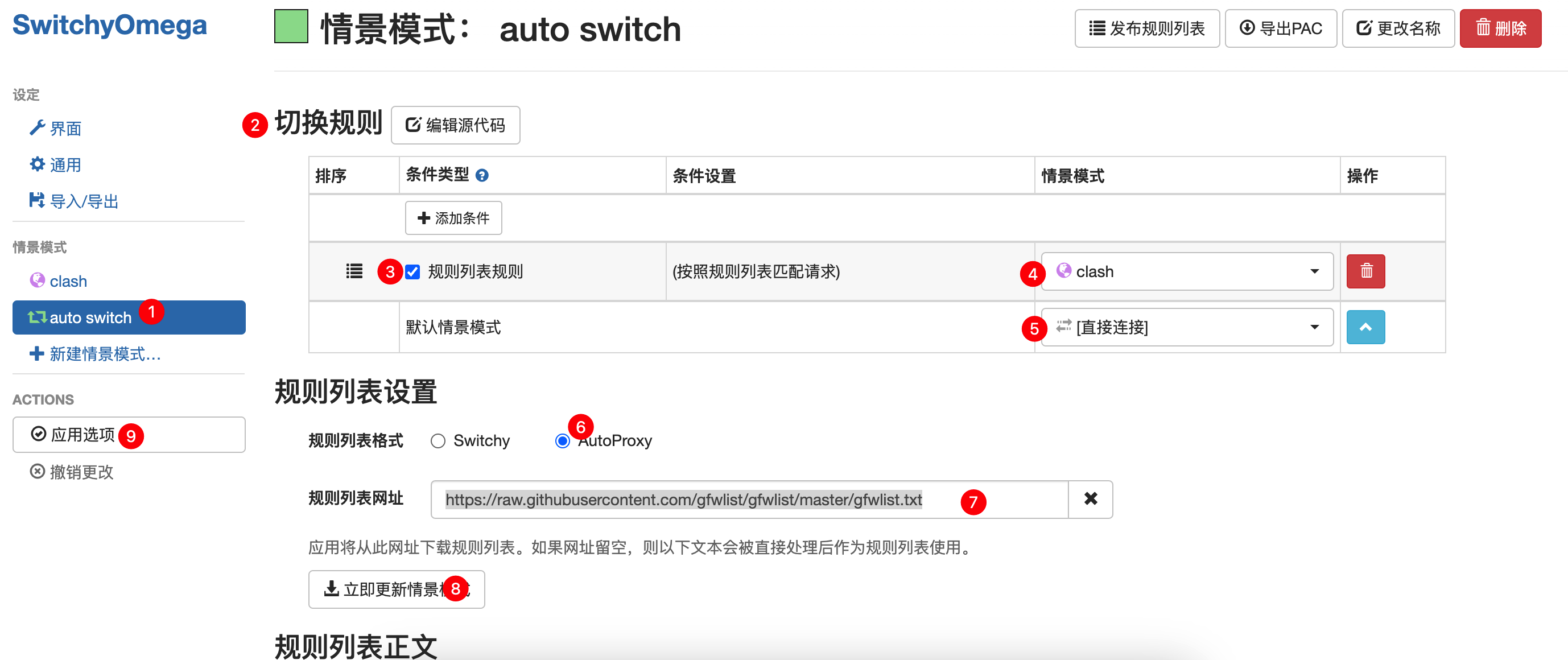Screen dimensions: 1568x660
Task: Click the drag-handle sort icon in rule row
Action: 354,271
